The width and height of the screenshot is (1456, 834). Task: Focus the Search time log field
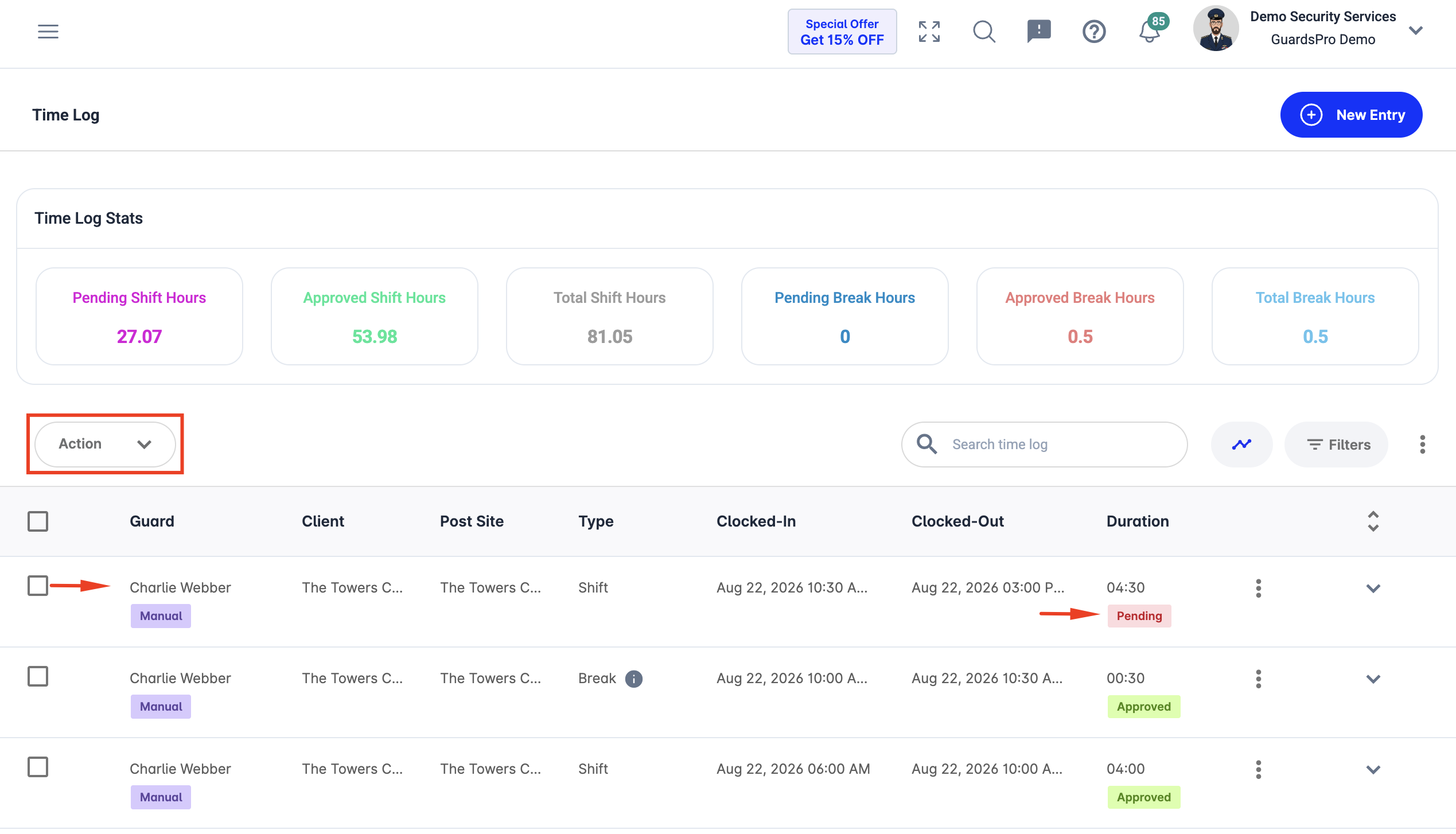pos(1044,445)
